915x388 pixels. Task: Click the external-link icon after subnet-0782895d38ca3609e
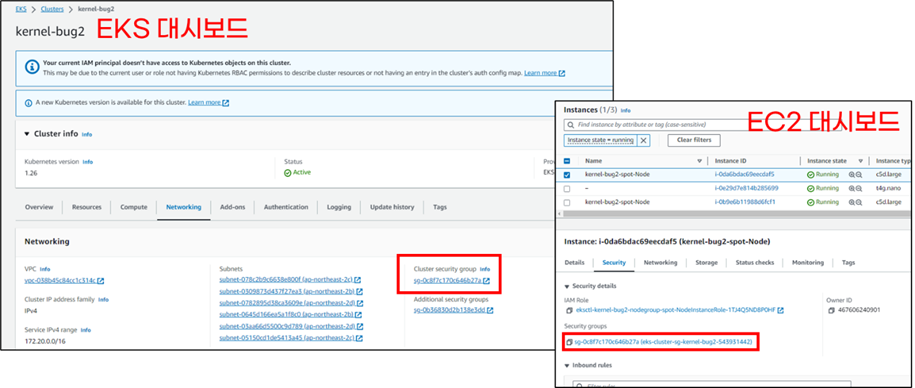click(360, 303)
